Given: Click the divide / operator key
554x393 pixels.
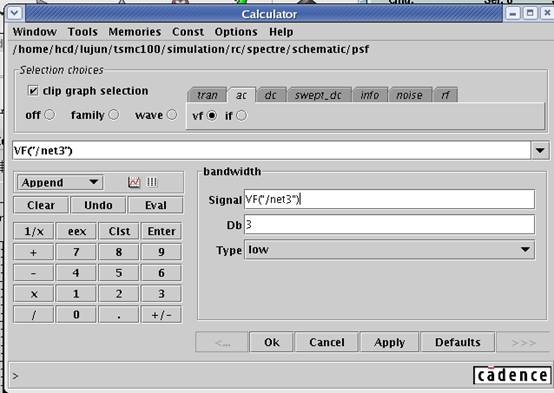Looking at the screenshot, I should tap(34, 315).
